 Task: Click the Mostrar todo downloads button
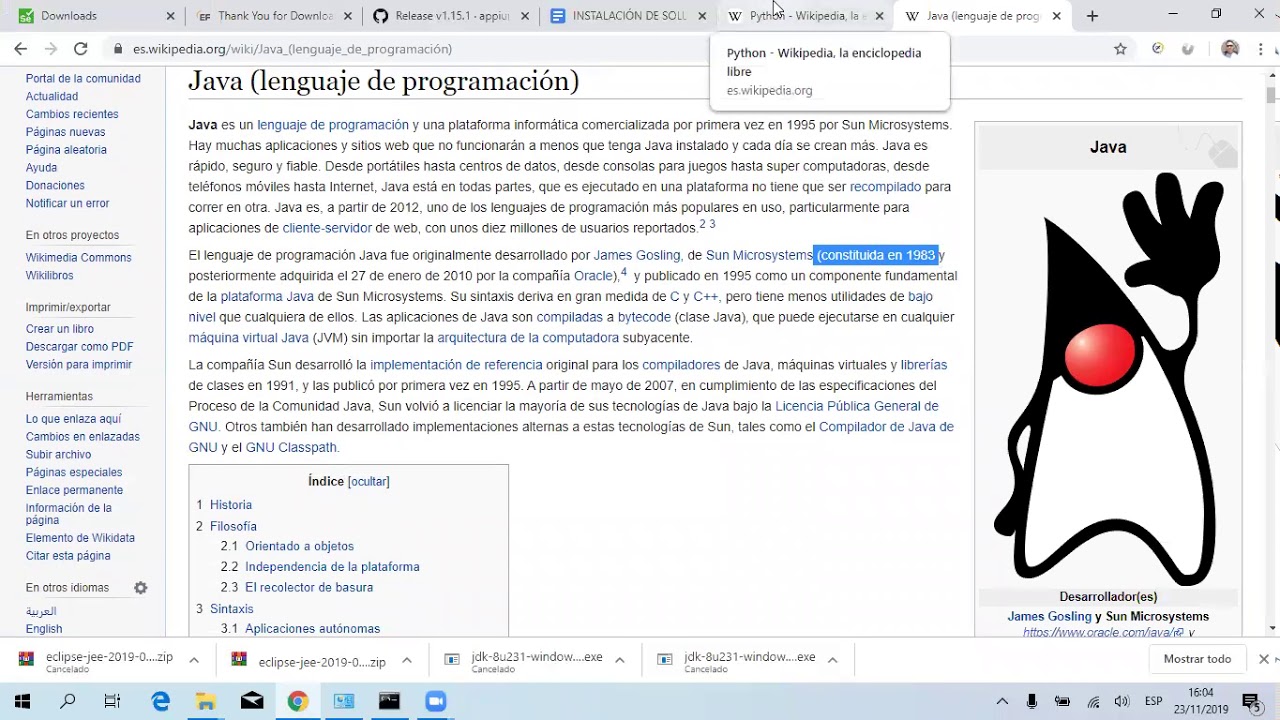[x=1197, y=659]
